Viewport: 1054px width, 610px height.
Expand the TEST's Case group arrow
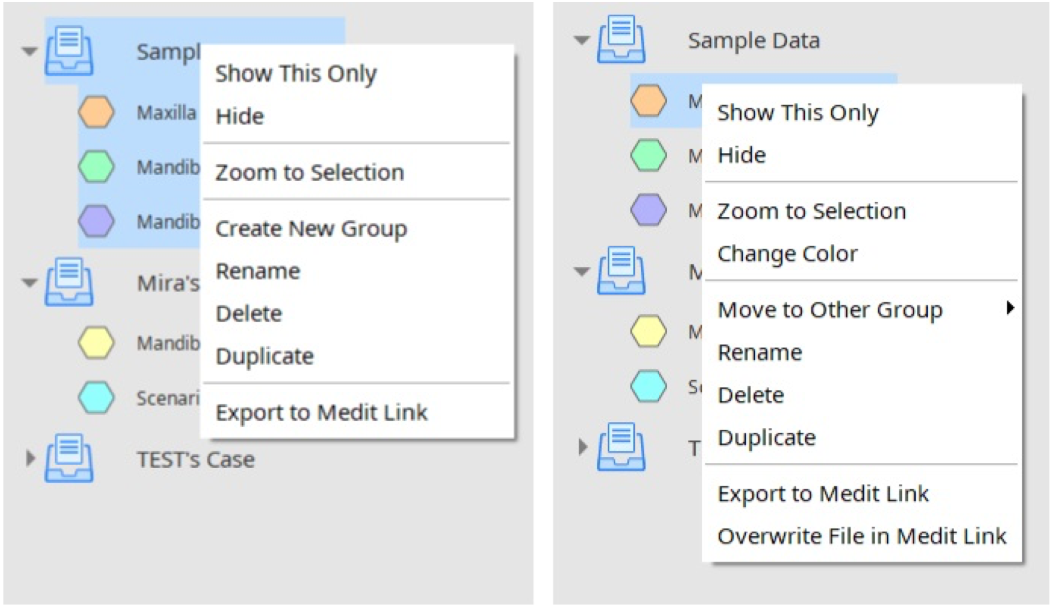[30, 459]
